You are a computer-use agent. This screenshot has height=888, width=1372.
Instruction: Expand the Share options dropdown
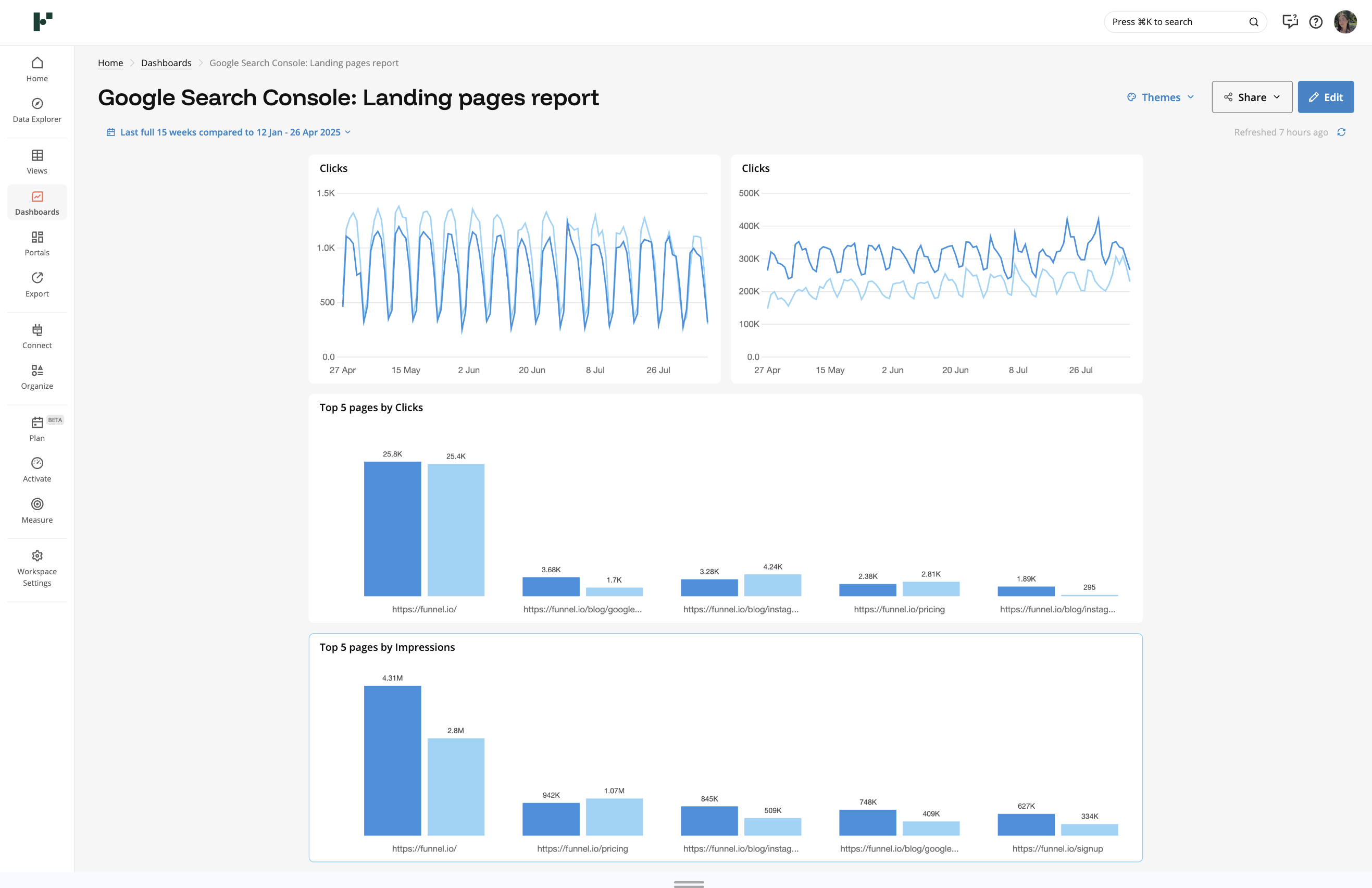point(1252,97)
